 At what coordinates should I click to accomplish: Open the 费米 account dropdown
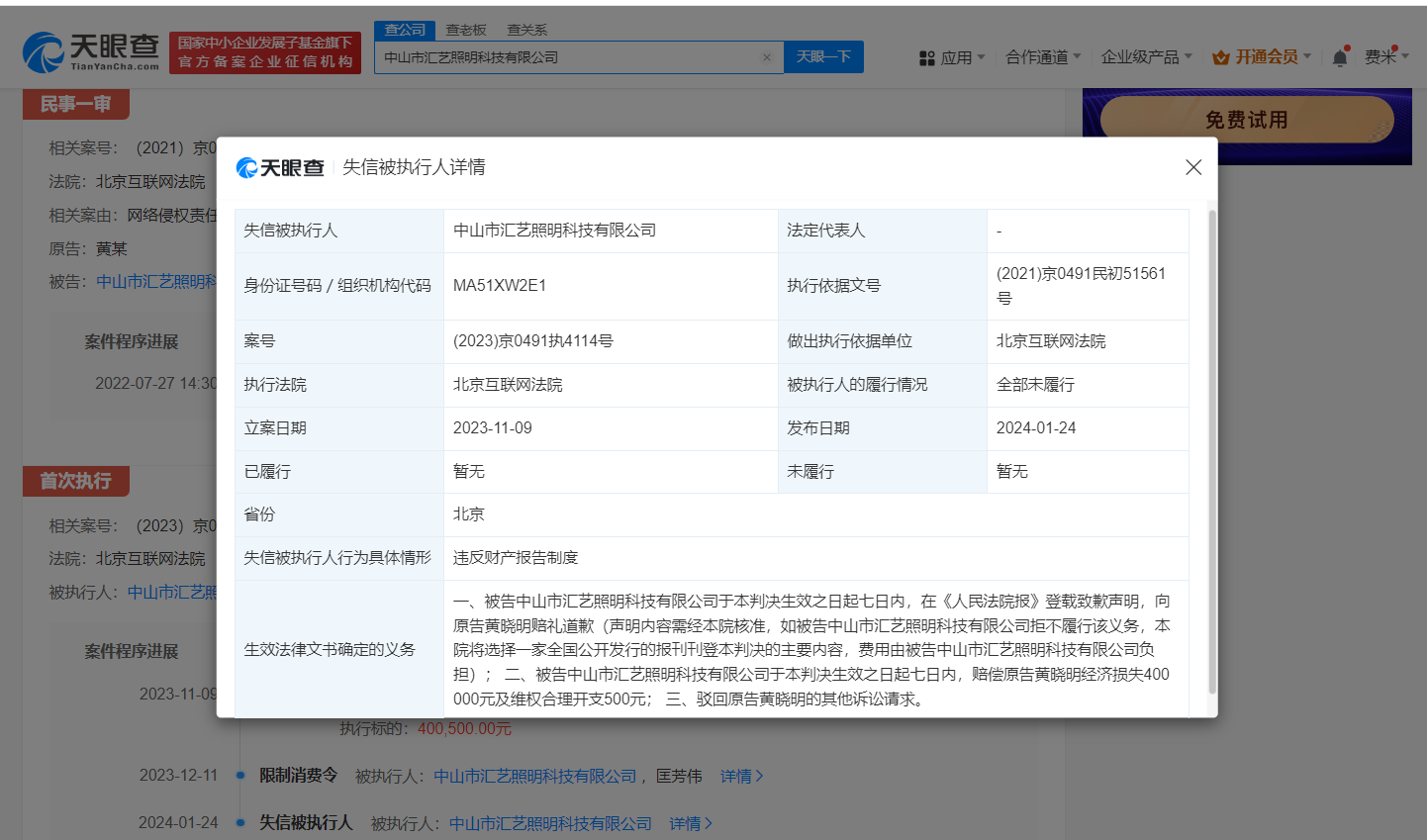(x=1389, y=56)
